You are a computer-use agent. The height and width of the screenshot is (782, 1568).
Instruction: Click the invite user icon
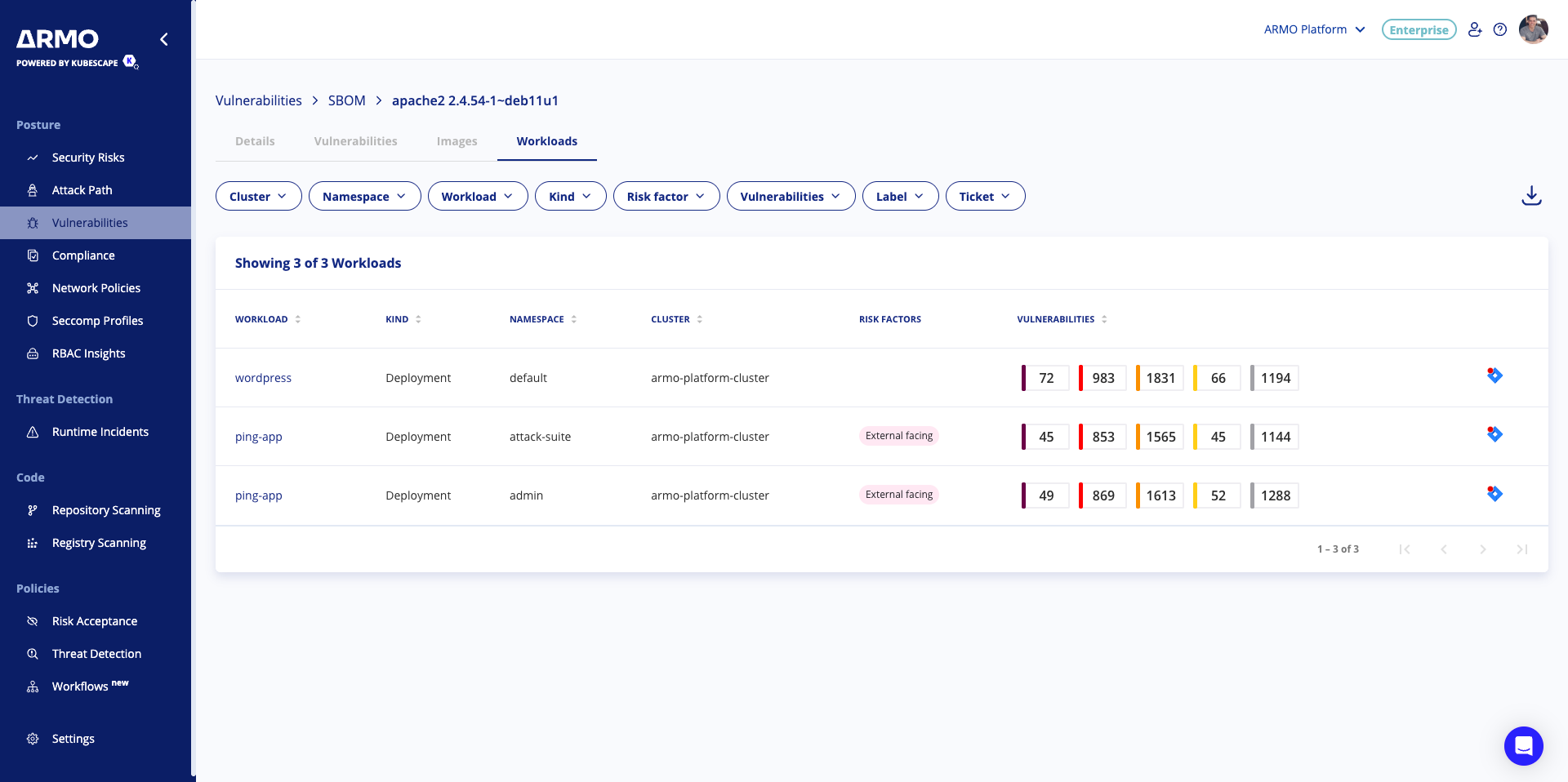(x=1475, y=29)
